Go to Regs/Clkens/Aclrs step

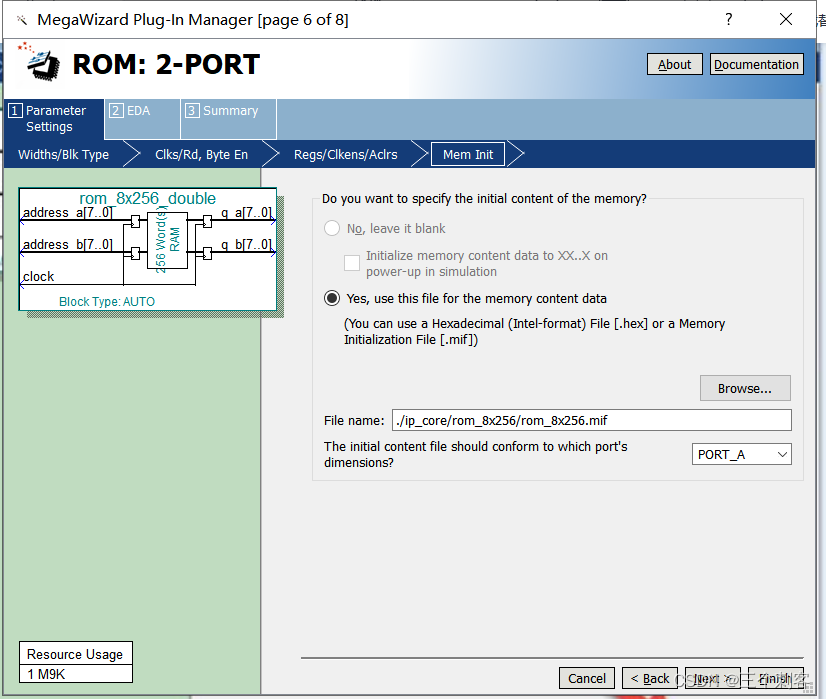[x=346, y=154]
